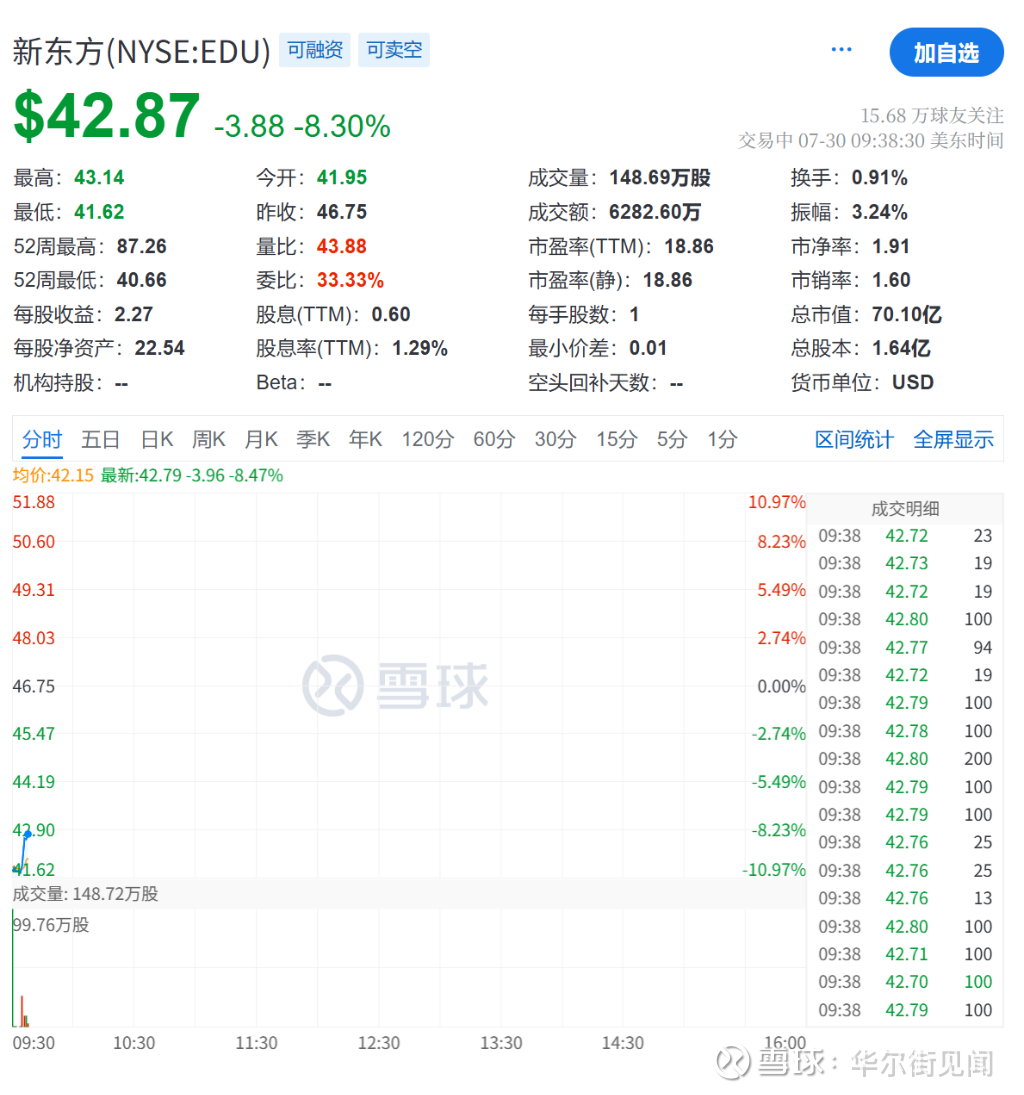This screenshot has height=1095, width=1024.
Task: Click the 每股净资产 value 22.54
Action: [159, 348]
